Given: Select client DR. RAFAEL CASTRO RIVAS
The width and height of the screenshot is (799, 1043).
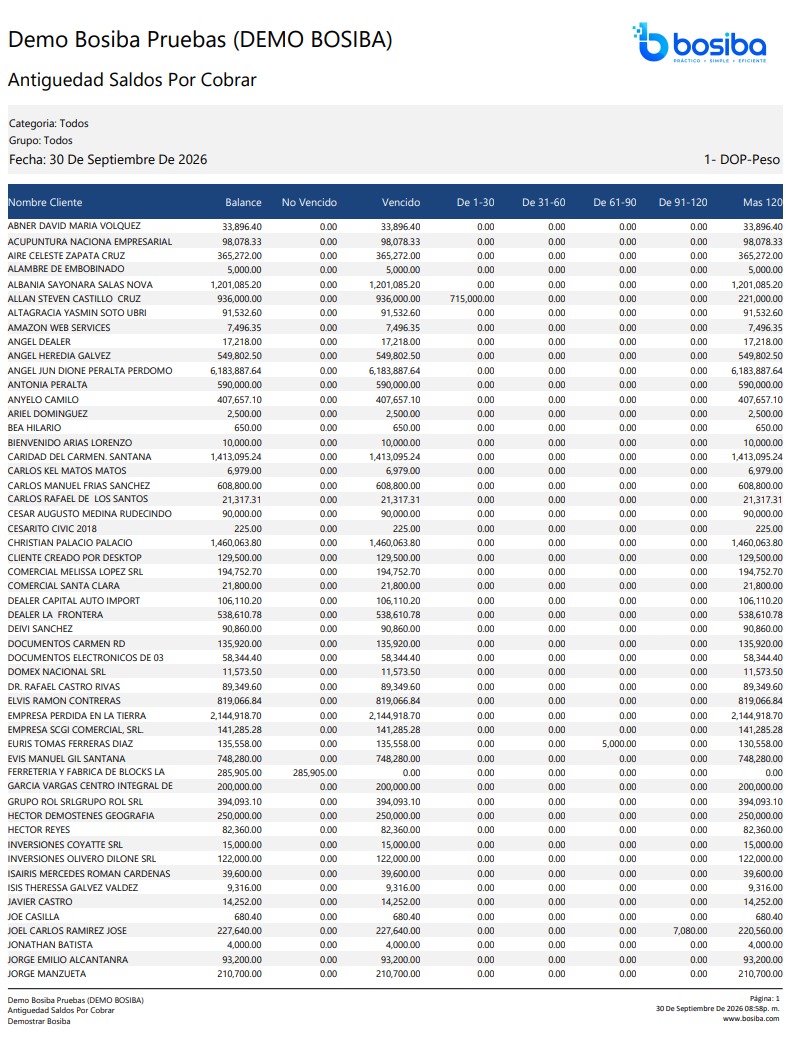Looking at the screenshot, I should click(x=64, y=686).
